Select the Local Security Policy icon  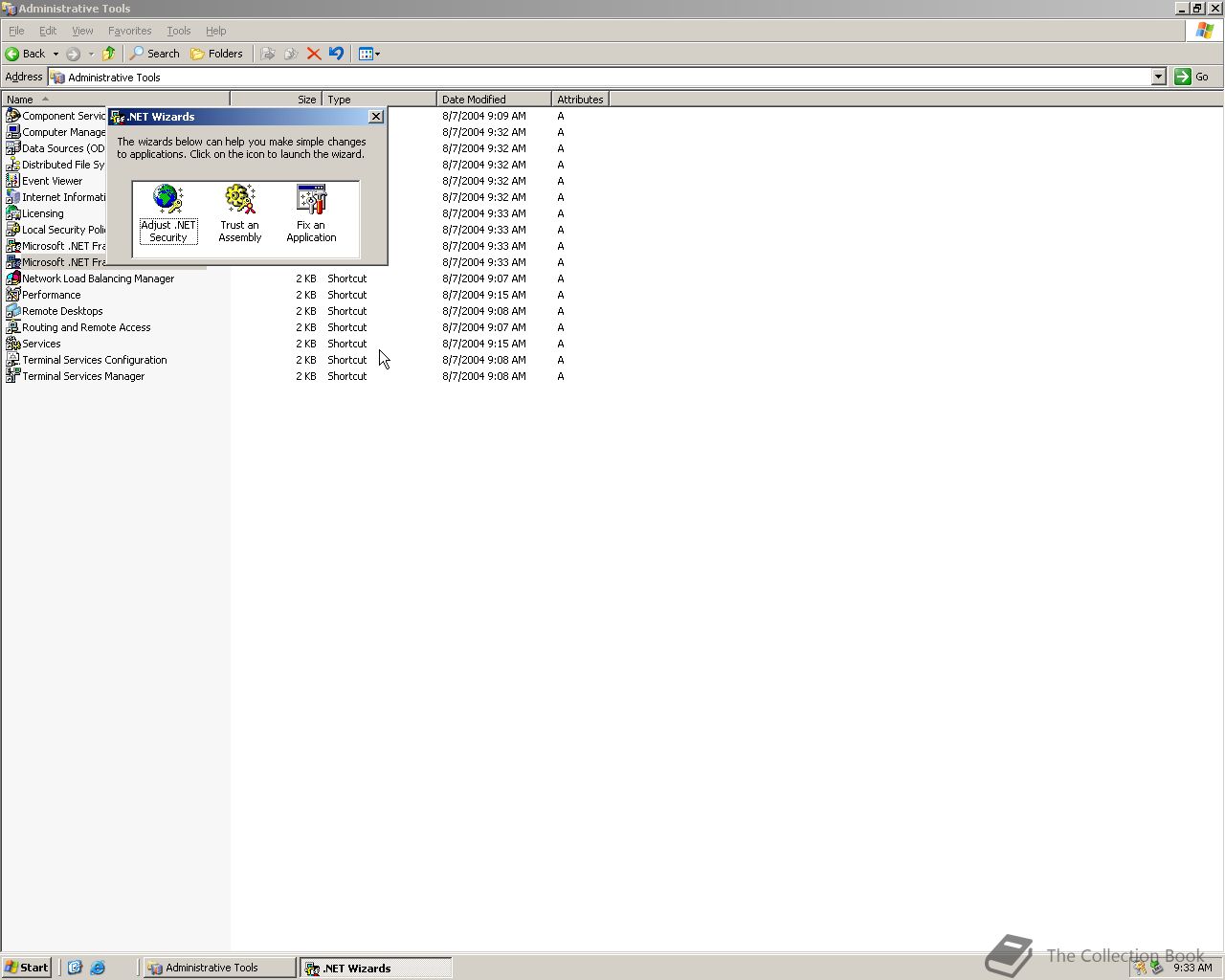coord(13,230)
